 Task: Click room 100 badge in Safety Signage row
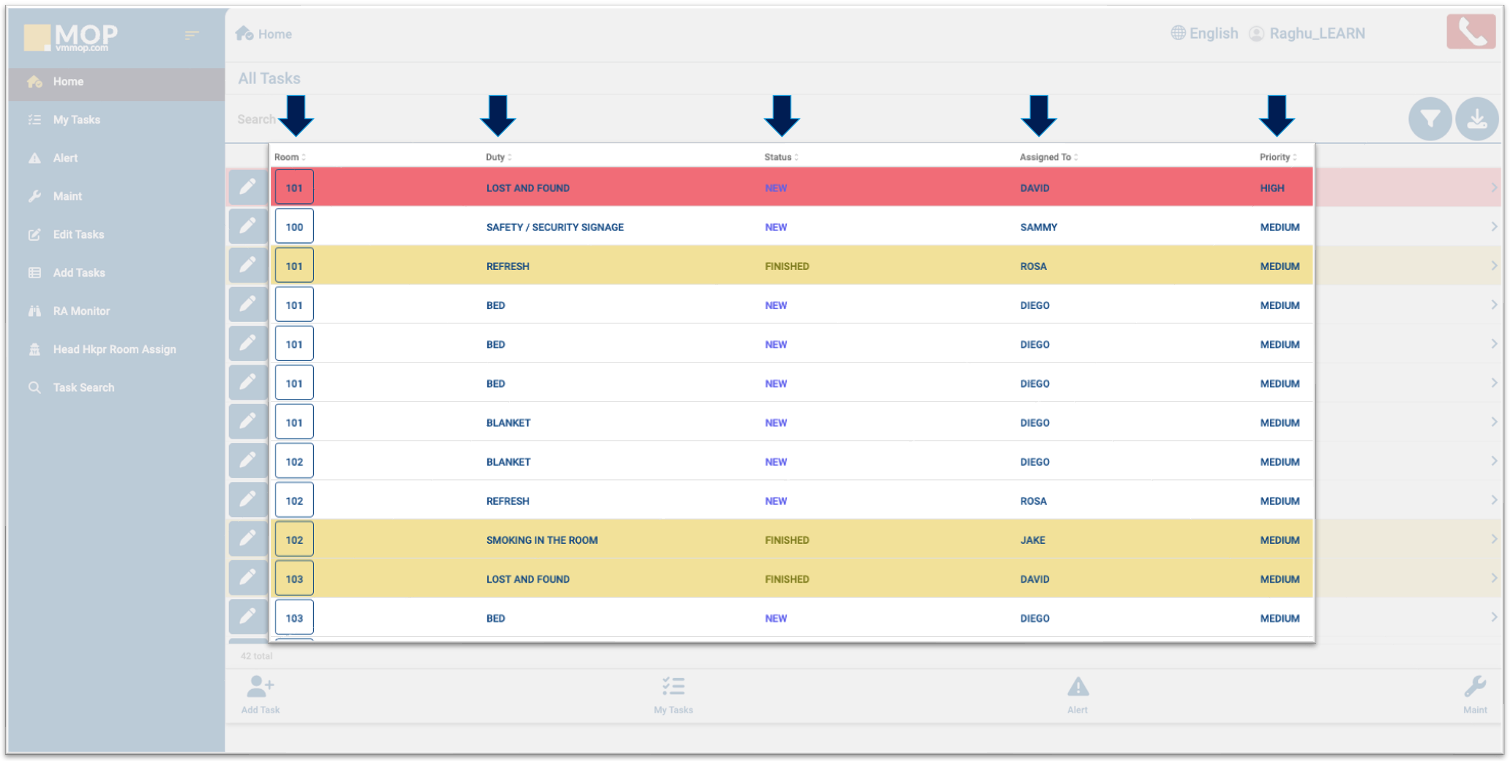[294, 227]
